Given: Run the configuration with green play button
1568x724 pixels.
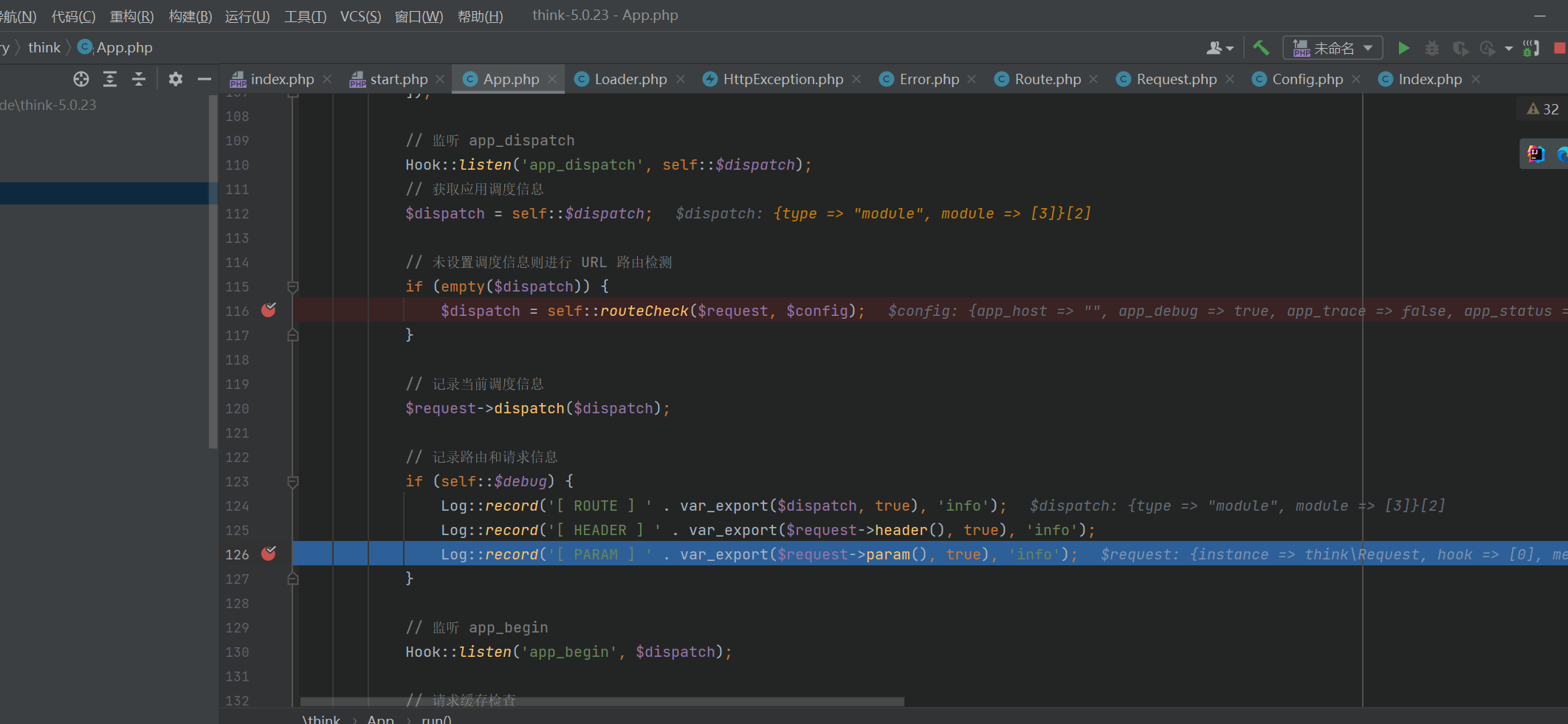Looking at the screenshot, I should pyautogui.click(x=1403, y=48).
